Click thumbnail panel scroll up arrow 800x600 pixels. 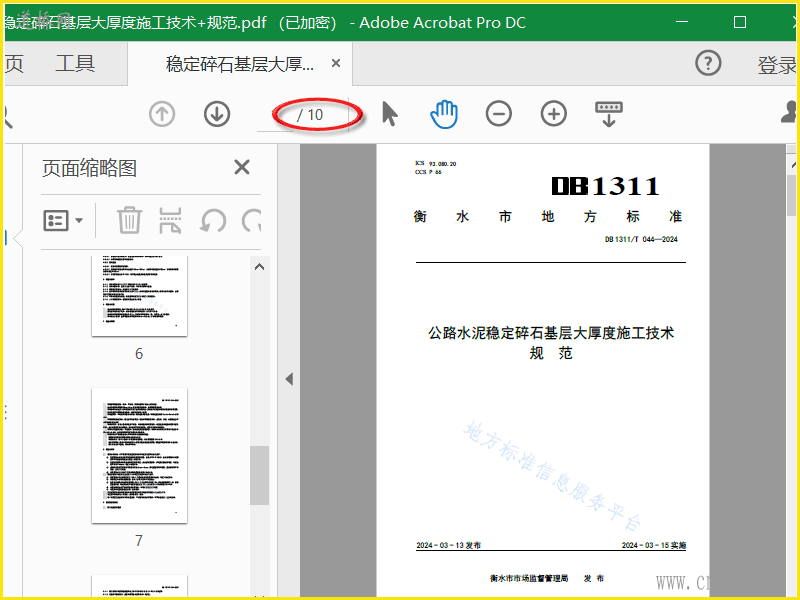coord(259,267)
